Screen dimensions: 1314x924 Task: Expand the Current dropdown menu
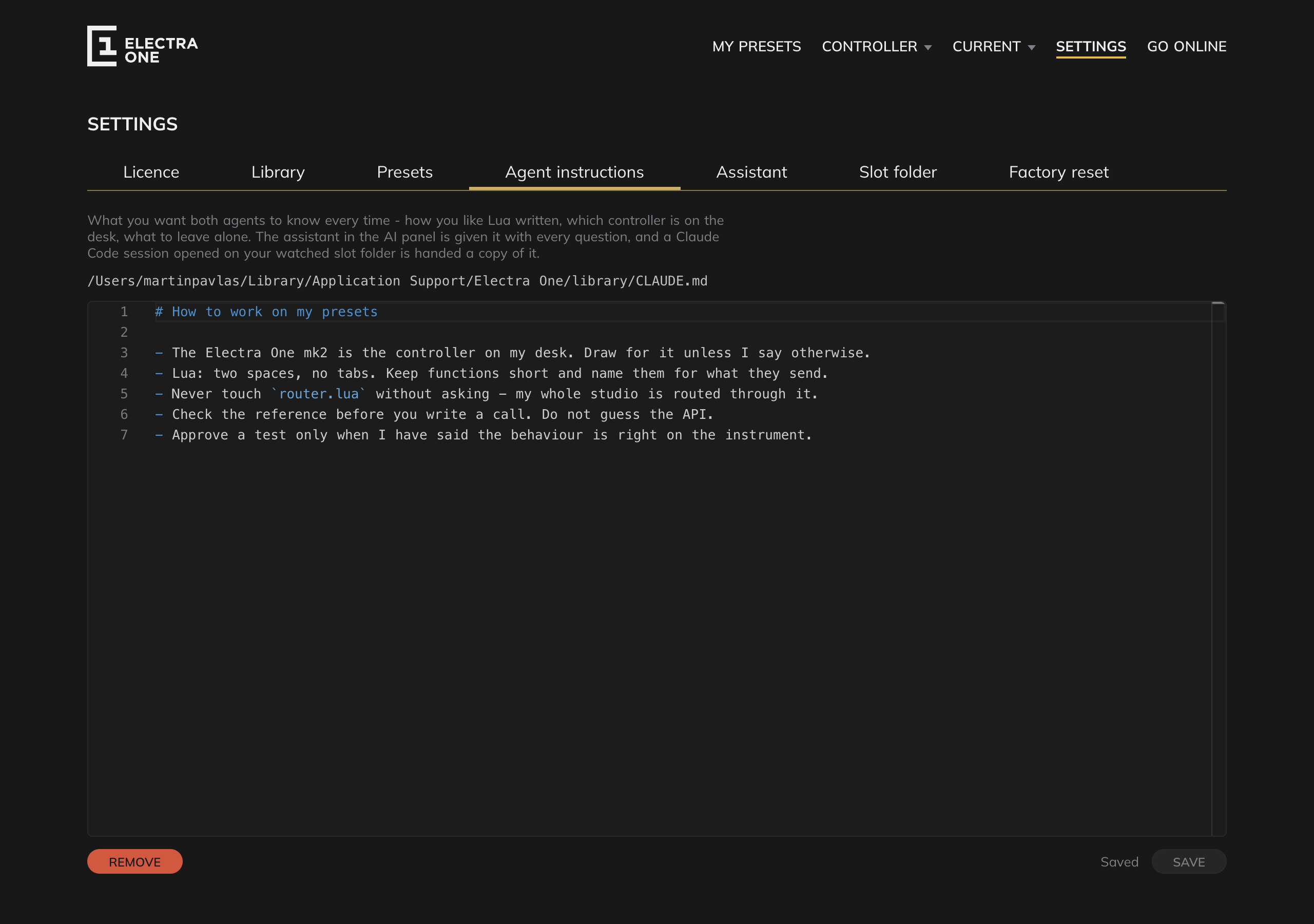coord(994,46)
